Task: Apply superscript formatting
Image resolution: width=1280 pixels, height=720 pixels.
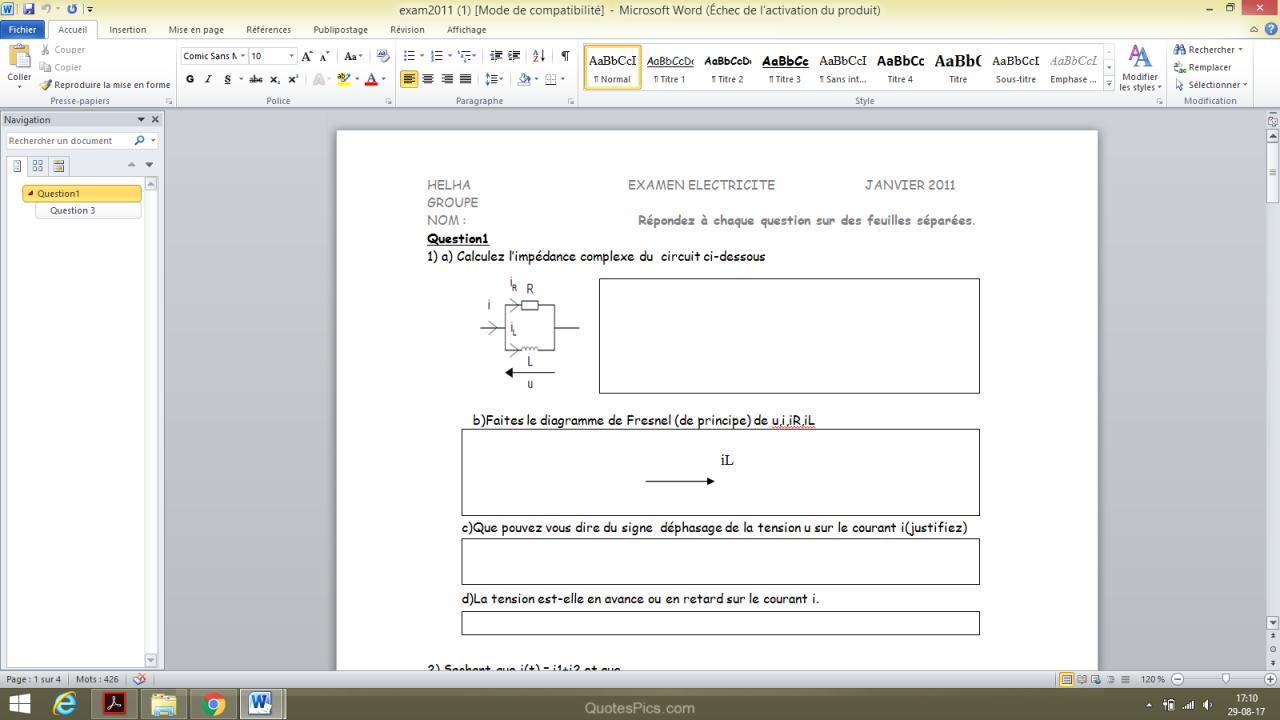Action: pyautogui.click(x=293, y=79)
